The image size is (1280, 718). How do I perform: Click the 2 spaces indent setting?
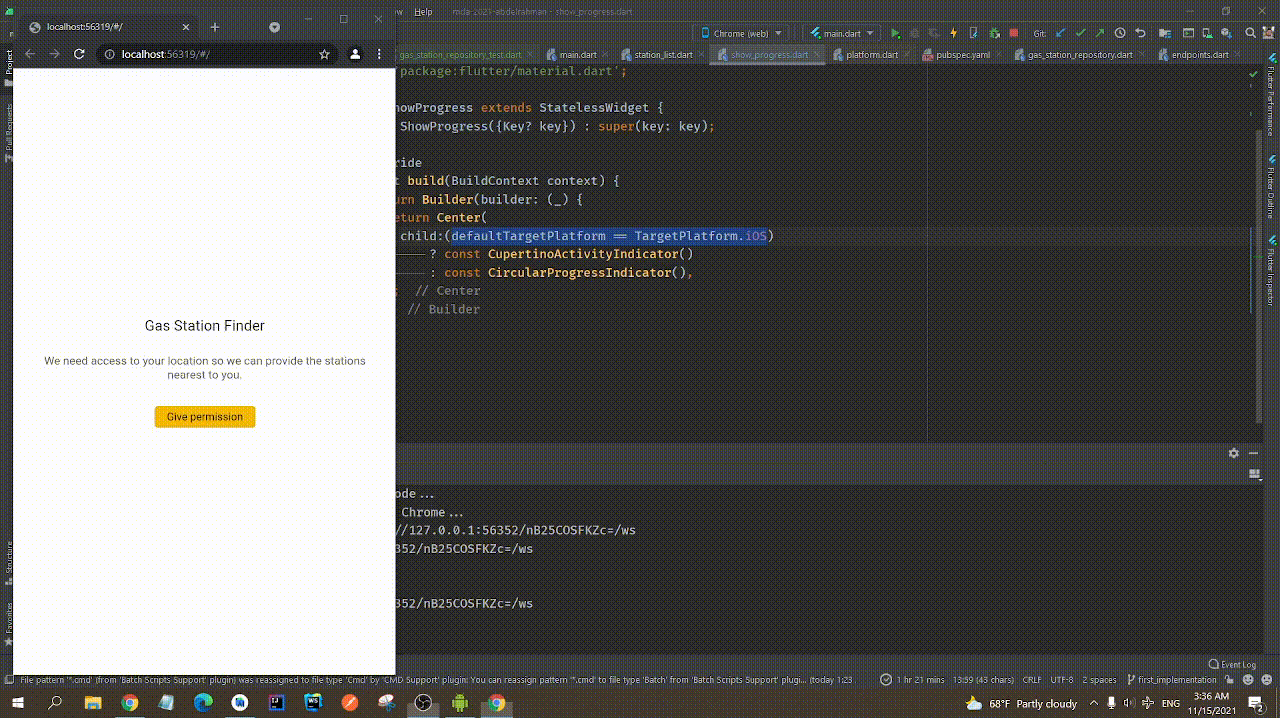(x=1101, y=680)
